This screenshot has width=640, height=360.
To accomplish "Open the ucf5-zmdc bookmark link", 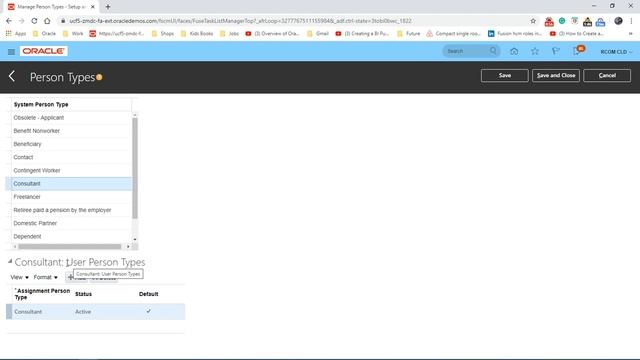I will (117, 33).
